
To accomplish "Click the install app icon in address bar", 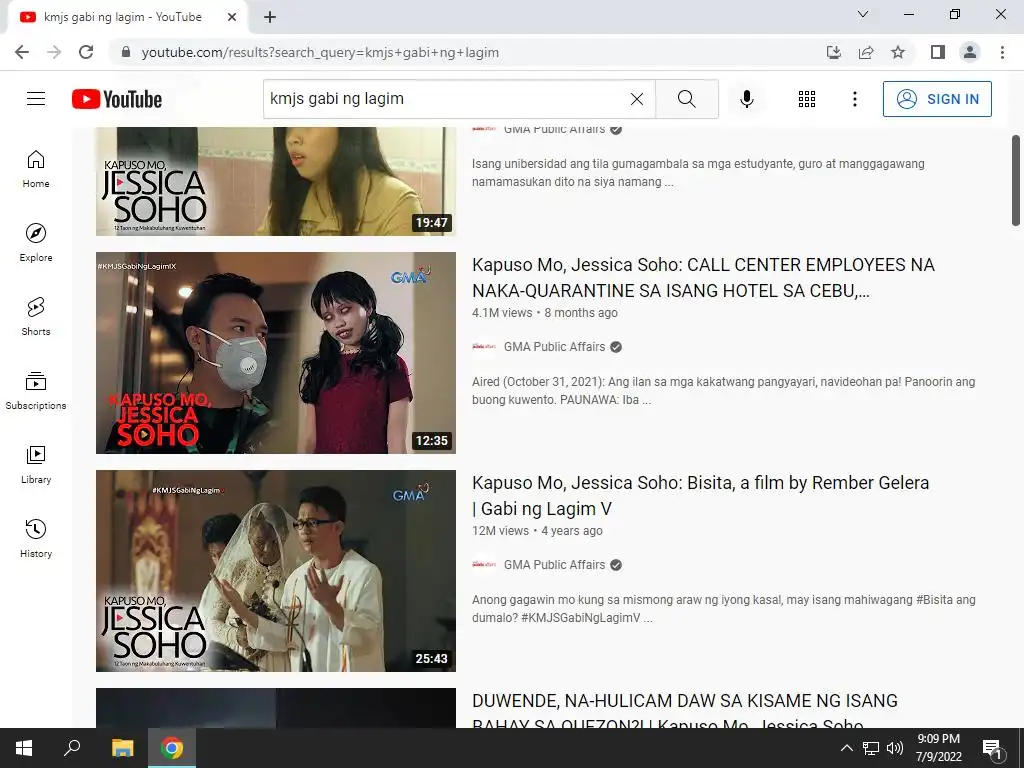I will 833,52.
